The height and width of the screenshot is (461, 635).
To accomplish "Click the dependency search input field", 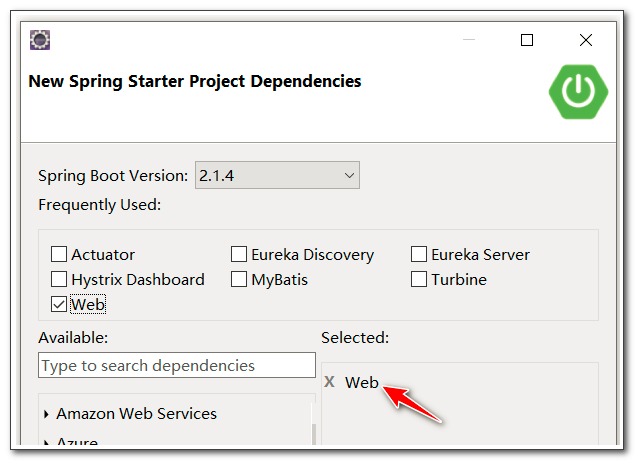I will pyautogui.click(x=177, y=365).
